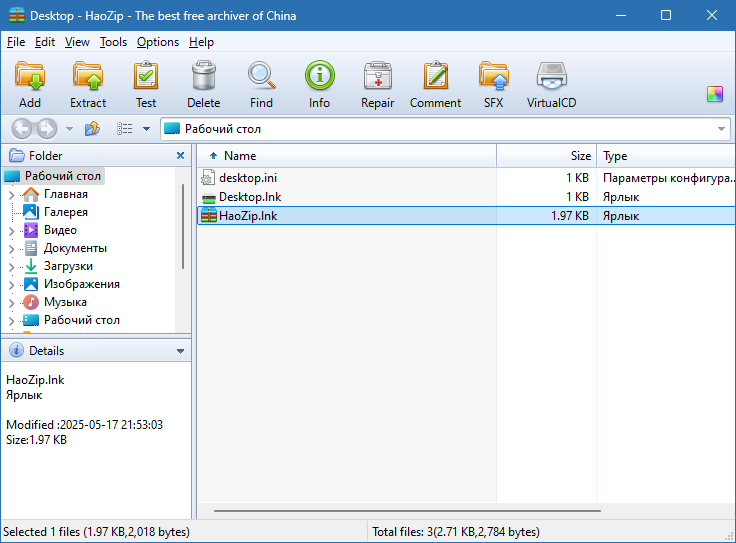Open the VirtualCD tool

click(551, 84)
